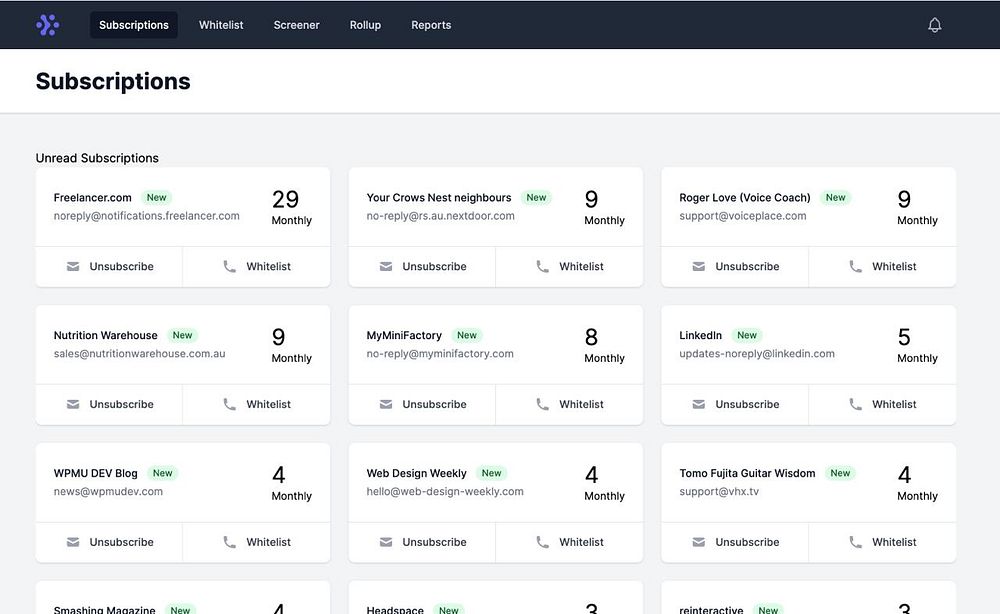This screenshot has width=1000, height=614.
Task: Click phone icon on Your Crows Nest neighbours card
Action: point(543,267)
